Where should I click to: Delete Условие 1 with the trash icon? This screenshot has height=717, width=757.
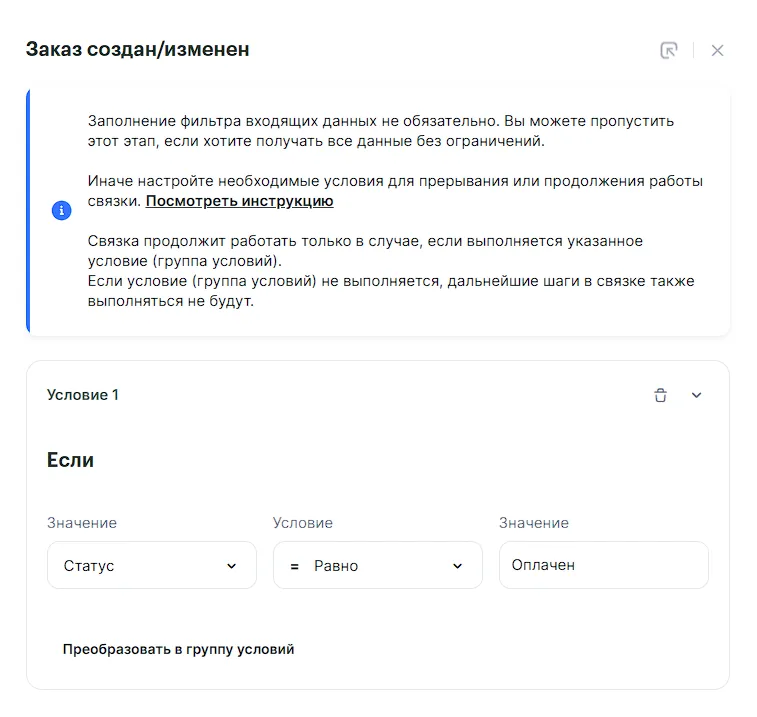click(660, 395)
